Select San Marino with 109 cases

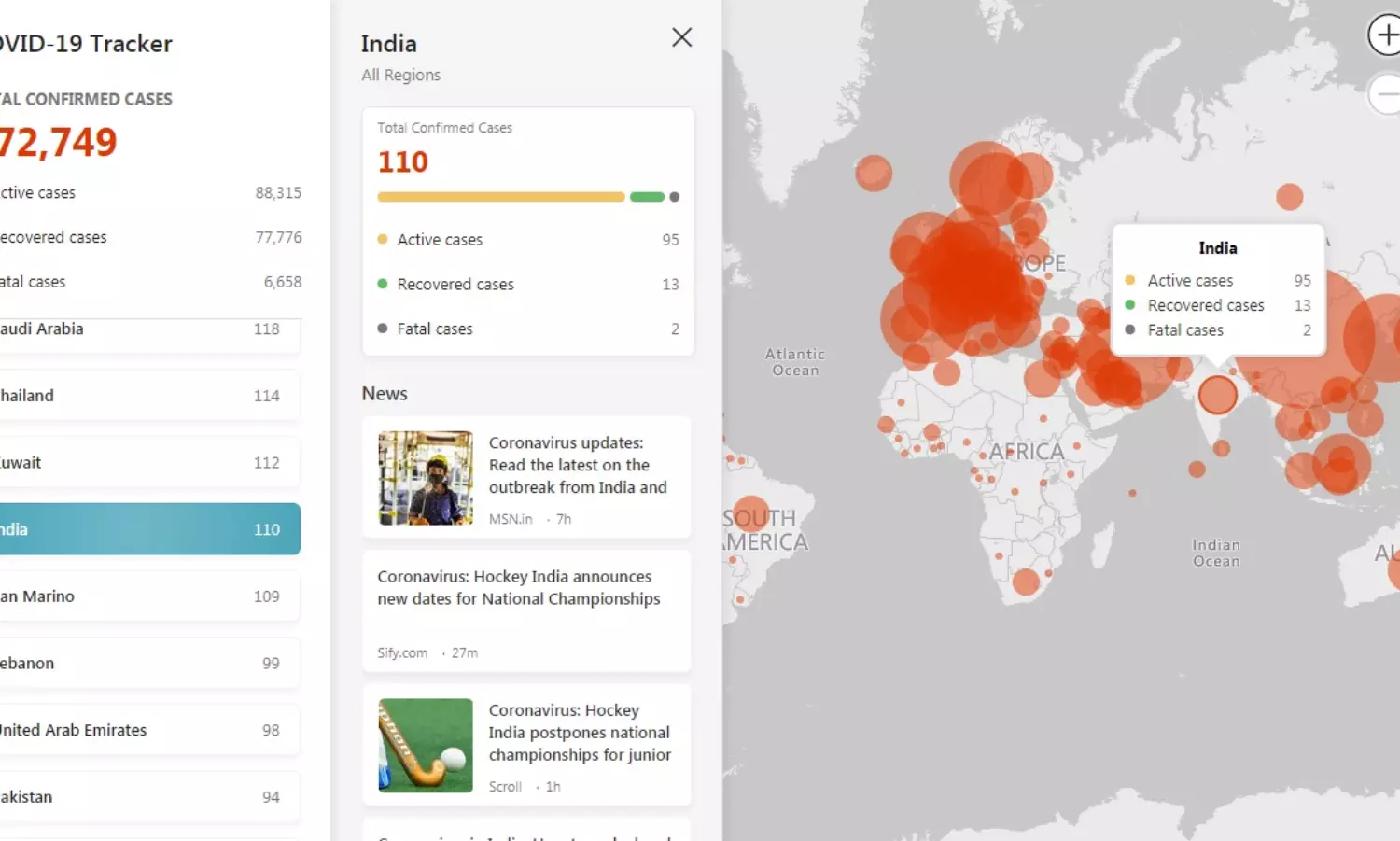pyautogui.click(x=149, y=596)
